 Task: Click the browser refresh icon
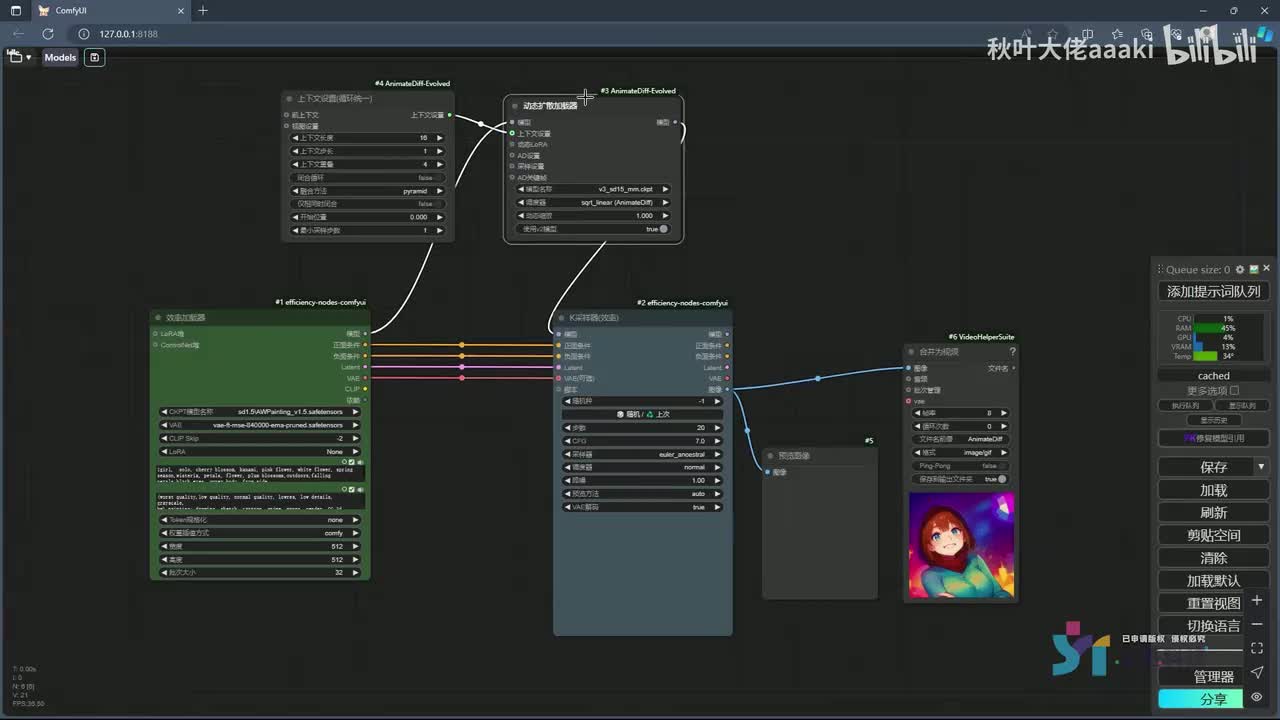47,33
